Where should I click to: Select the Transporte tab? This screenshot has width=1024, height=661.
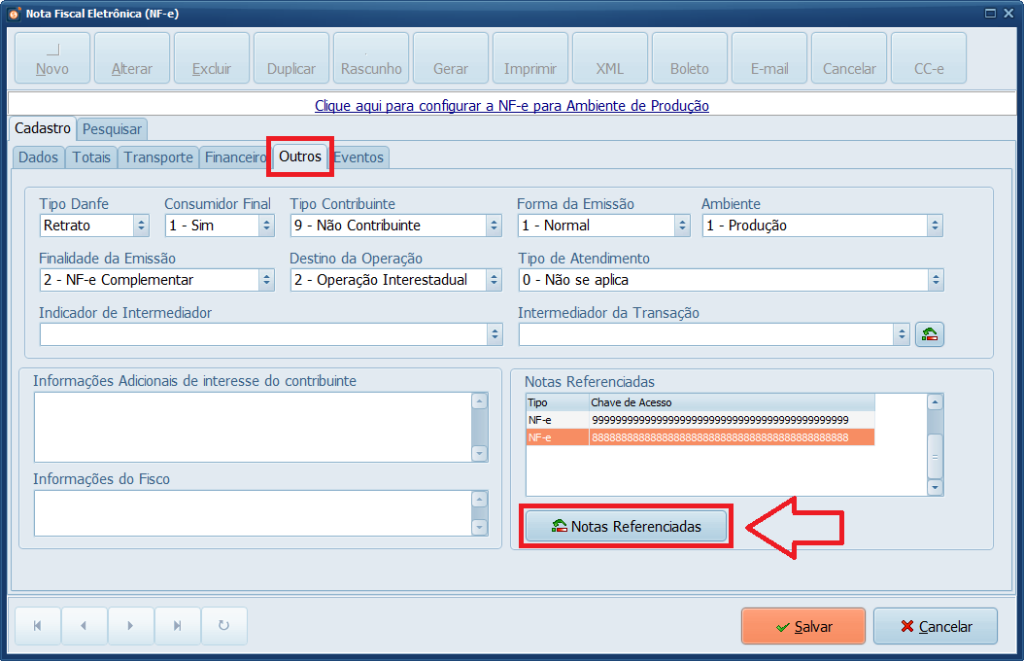pyautogui.click(x=158, y=157)
